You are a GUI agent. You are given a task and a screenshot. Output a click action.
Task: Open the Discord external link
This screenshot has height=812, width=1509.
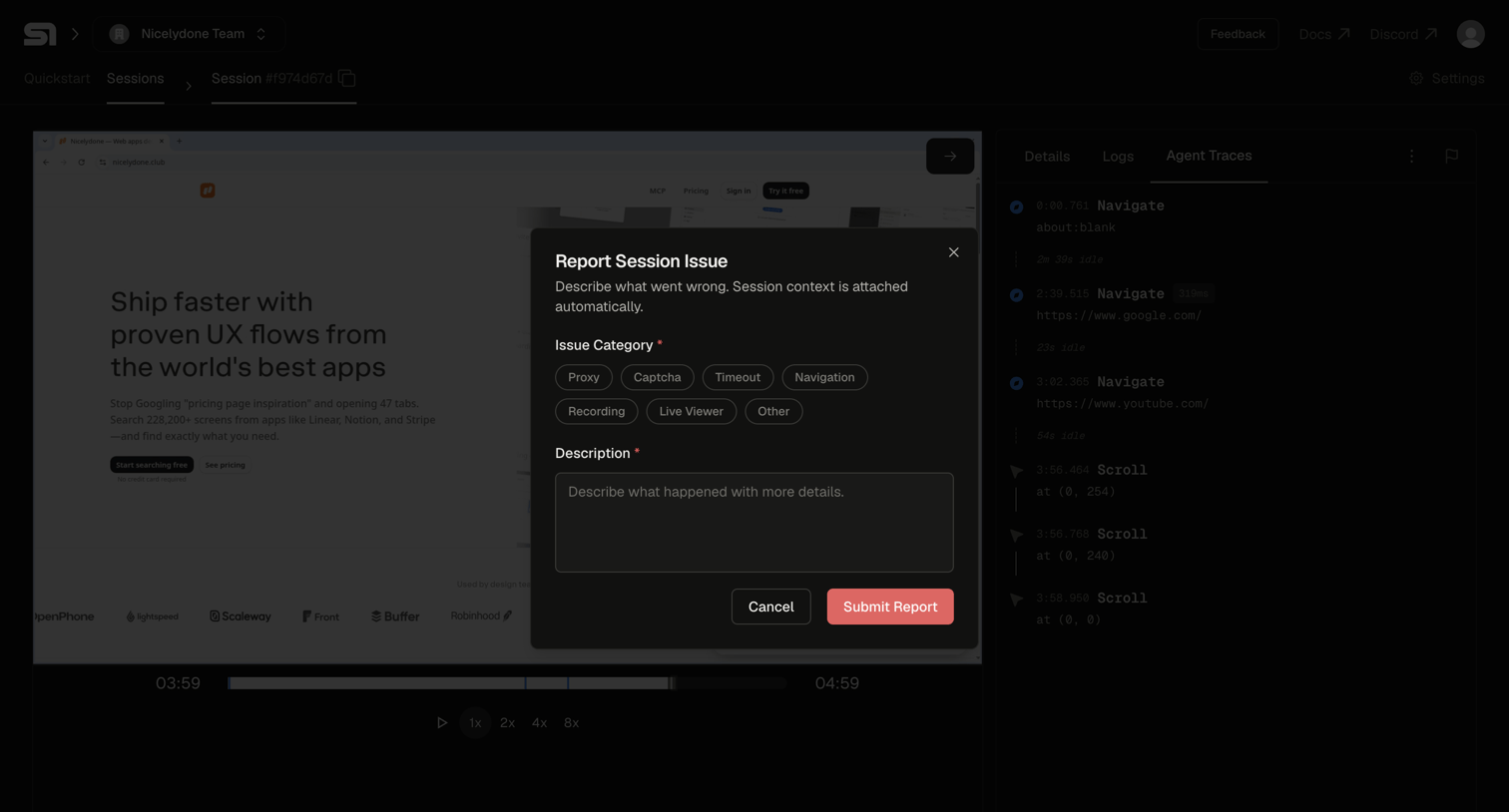(x=1403, y=34)
